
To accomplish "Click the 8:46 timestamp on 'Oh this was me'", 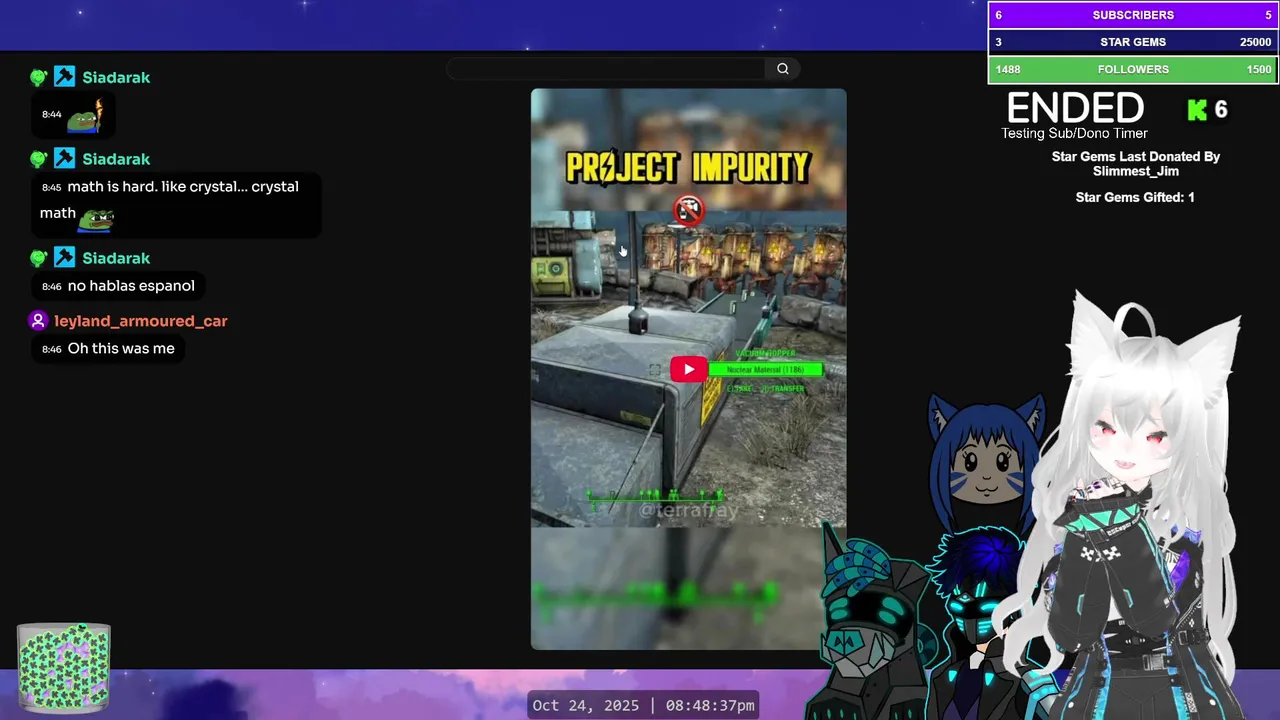I will point(52,349).
